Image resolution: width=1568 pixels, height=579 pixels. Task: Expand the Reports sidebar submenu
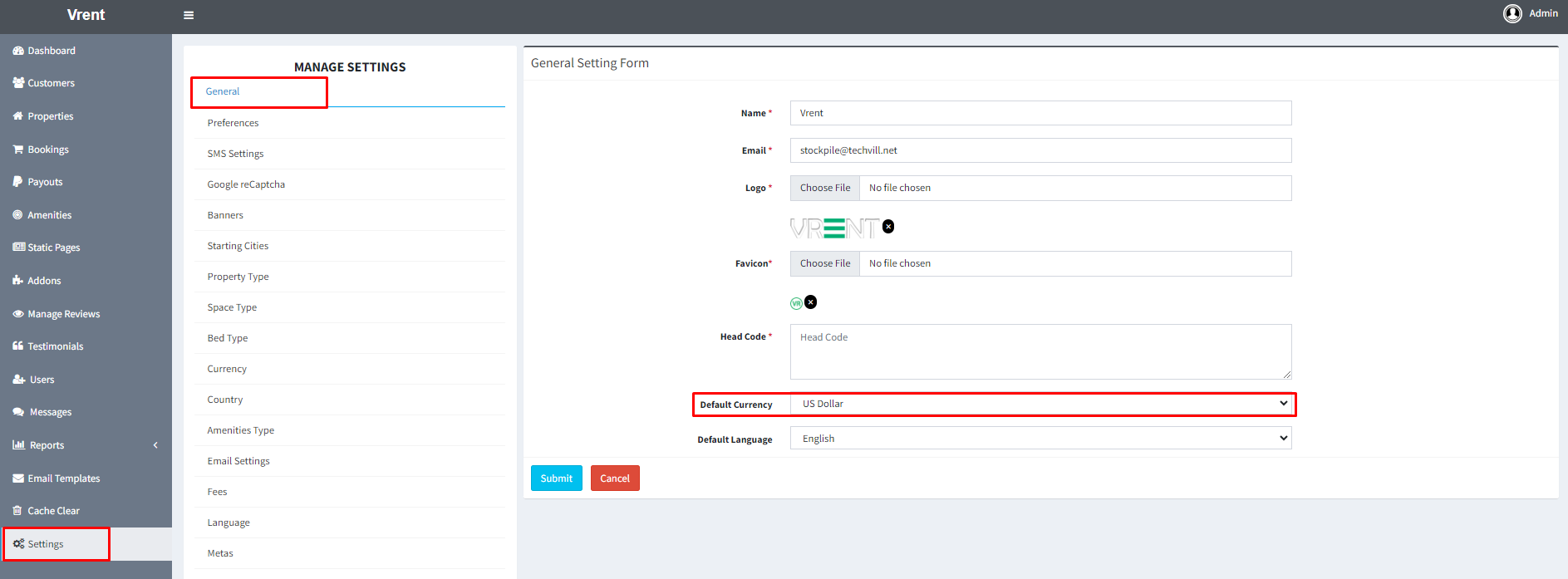(155, 445)
